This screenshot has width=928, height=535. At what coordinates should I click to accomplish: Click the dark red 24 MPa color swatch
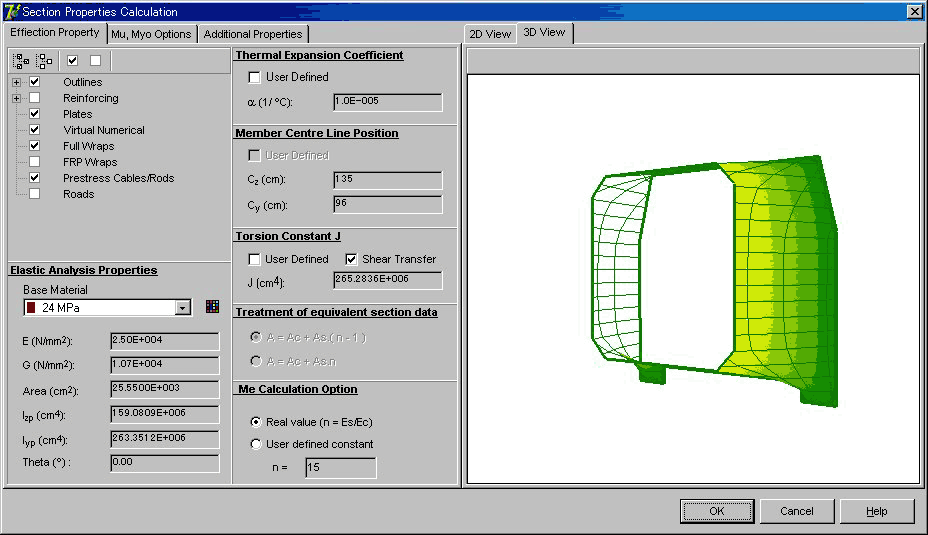click(31, 308)
